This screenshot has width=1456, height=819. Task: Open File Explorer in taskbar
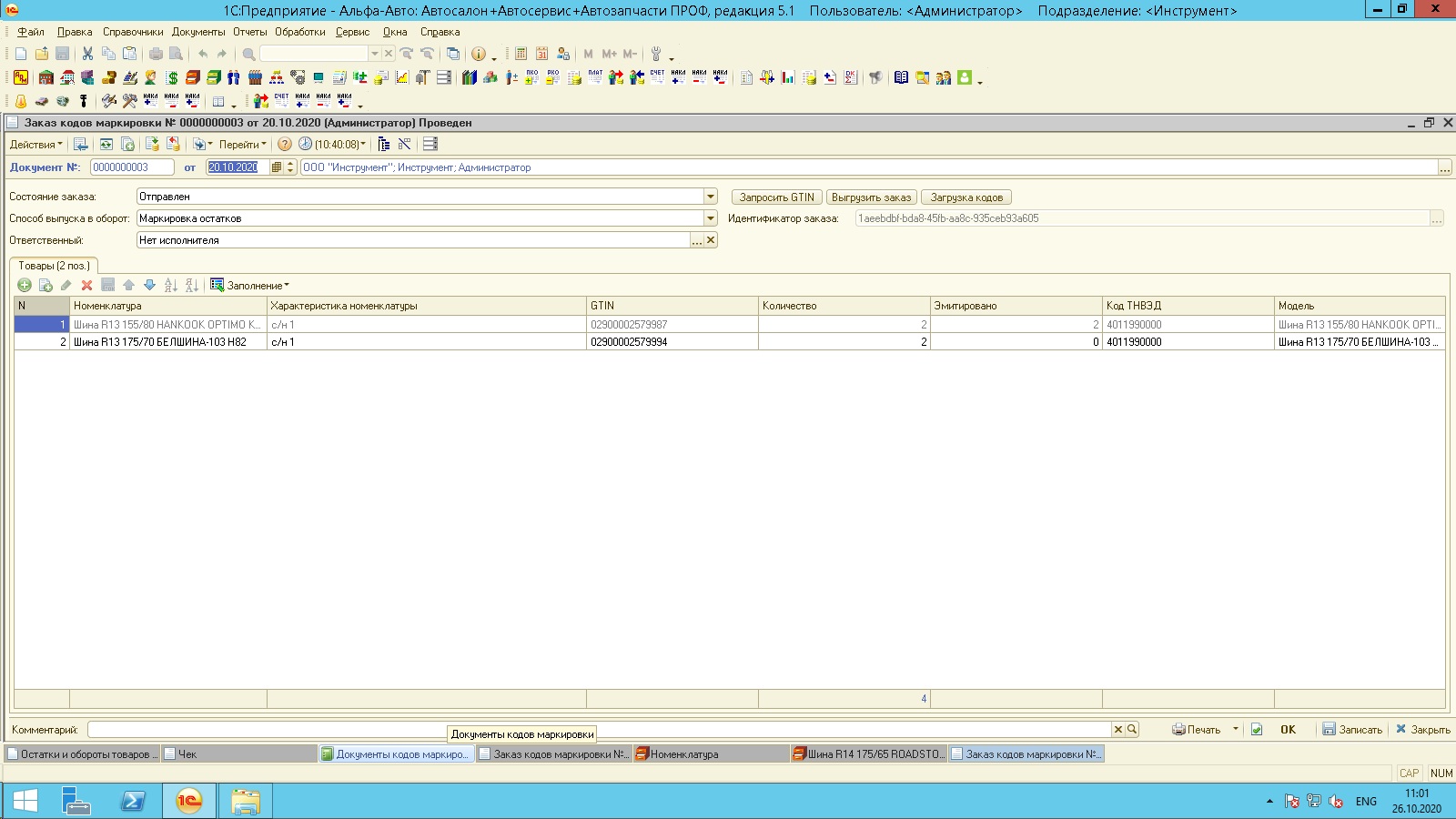pos(246,801)
